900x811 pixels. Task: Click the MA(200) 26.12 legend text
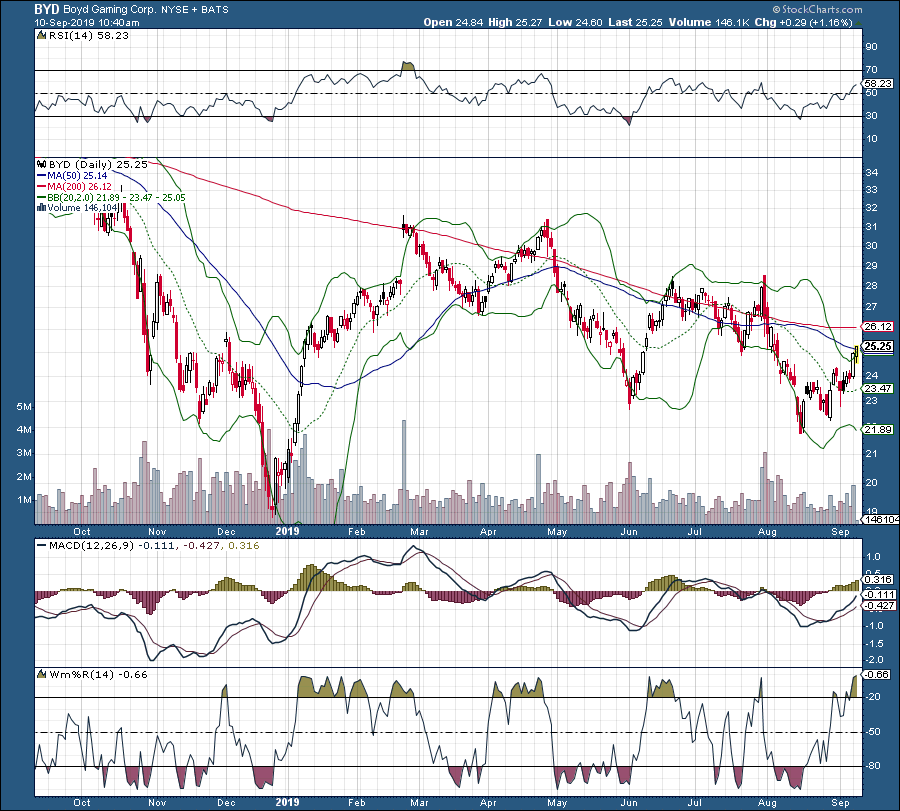80,187
